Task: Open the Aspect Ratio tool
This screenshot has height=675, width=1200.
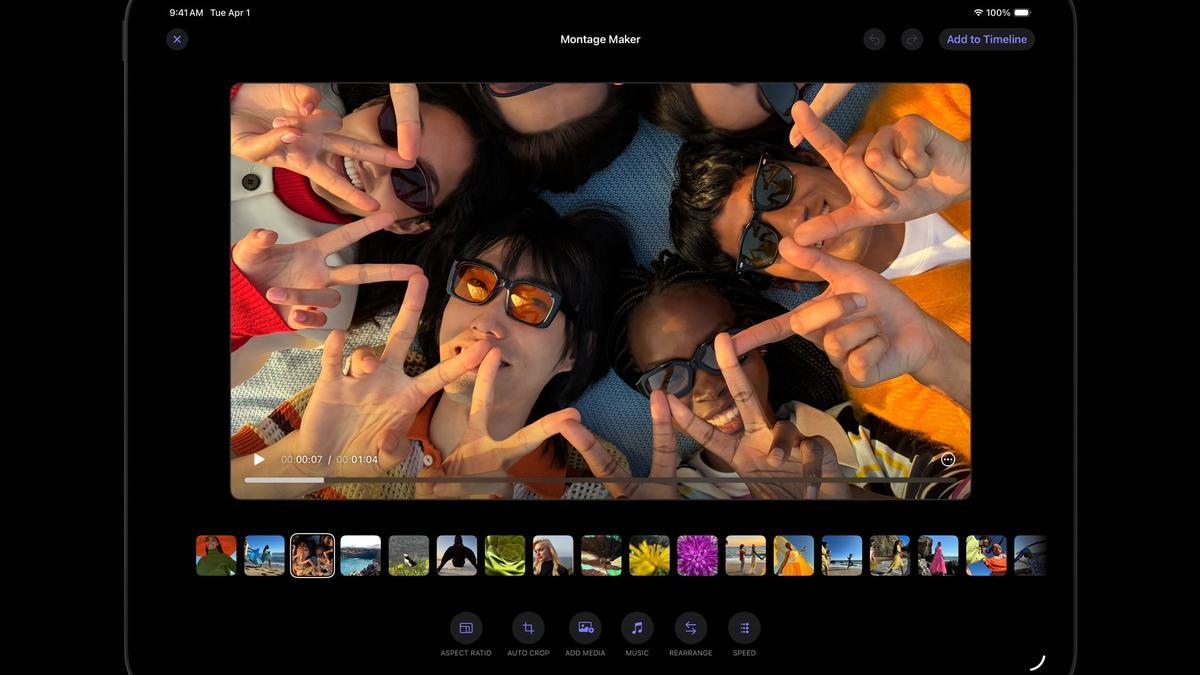Action: [466, 628]
